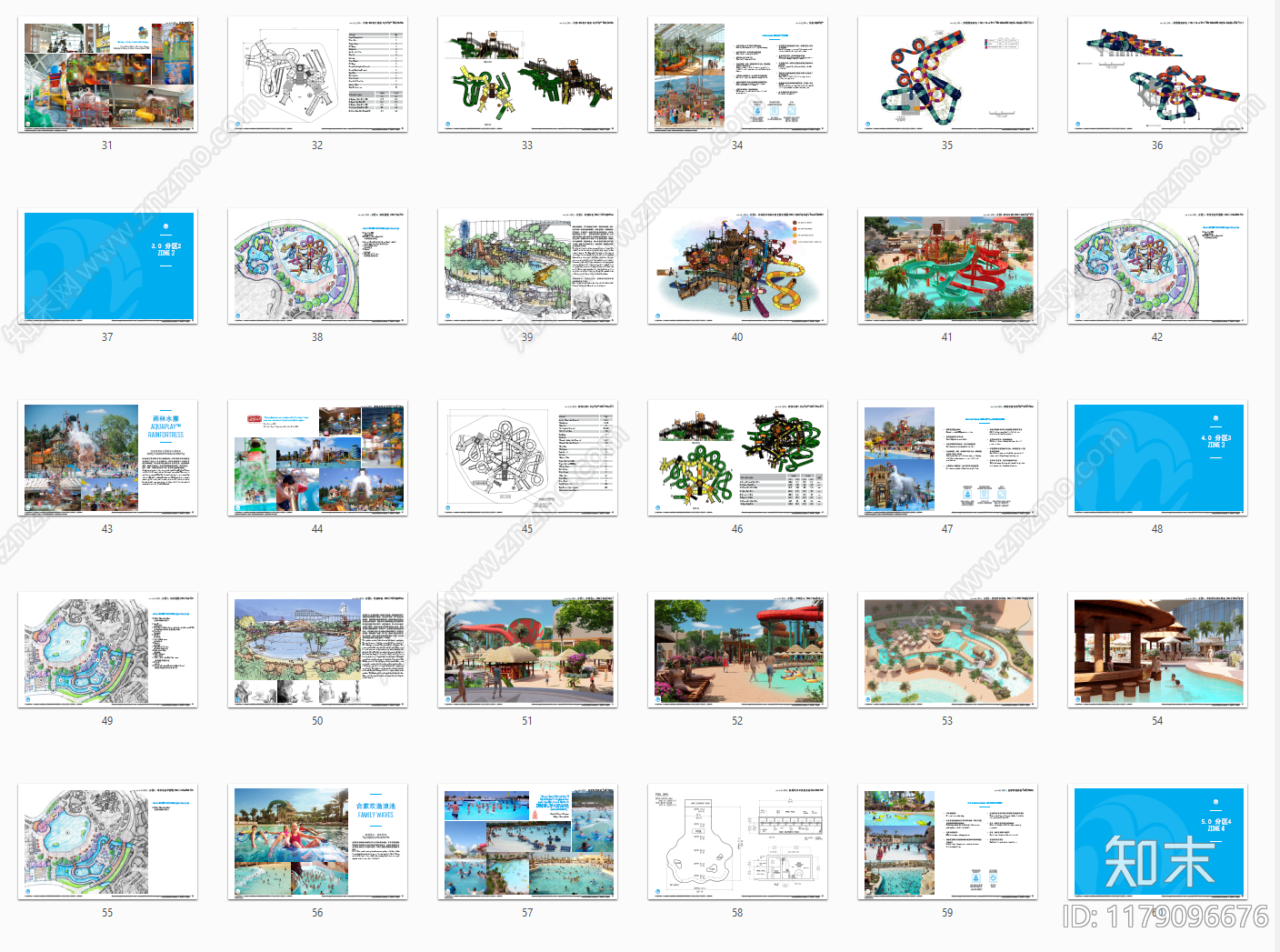This screenshot has height=952, width=1280.
Task: Select page thumbnail 40 play structure
Action: (737, 266)
